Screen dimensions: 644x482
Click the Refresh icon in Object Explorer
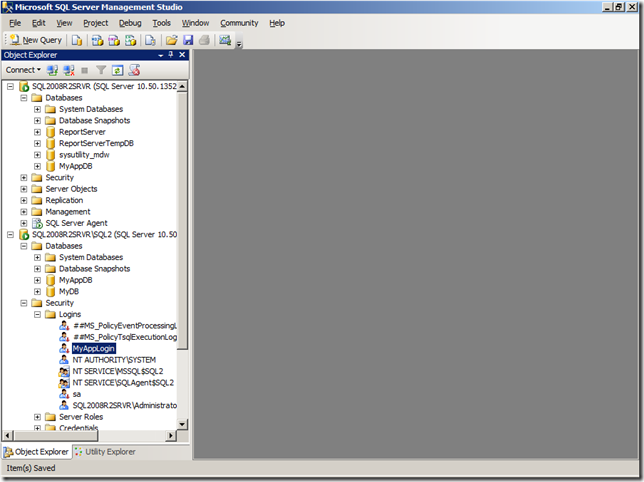click(117, 70)
